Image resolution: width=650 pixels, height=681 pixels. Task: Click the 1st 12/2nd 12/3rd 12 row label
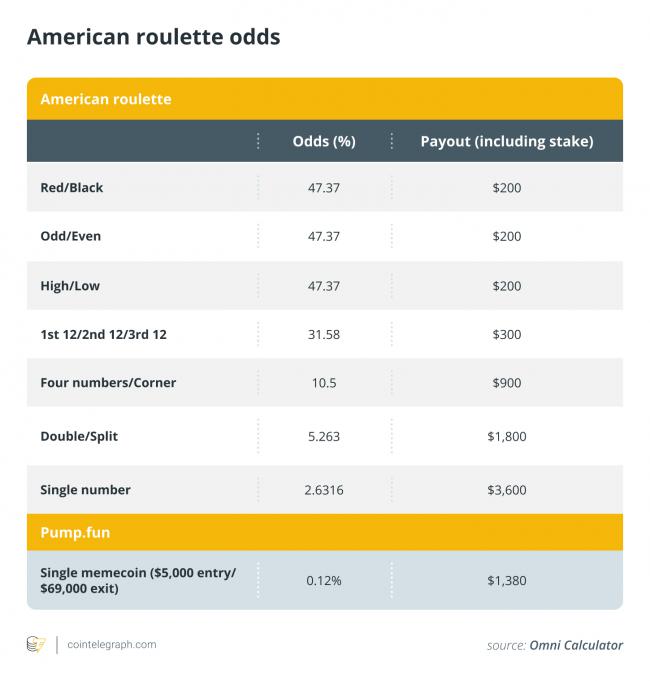coord(103,335)
